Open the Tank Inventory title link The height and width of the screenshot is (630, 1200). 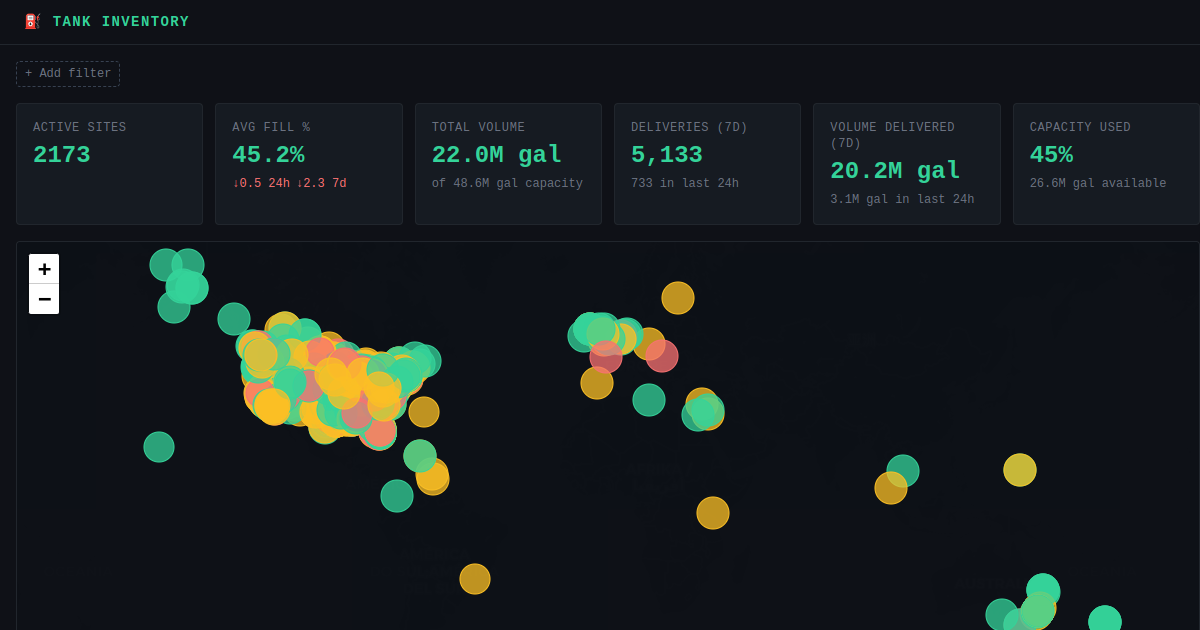pyautogui.click(x=121, y=22)
